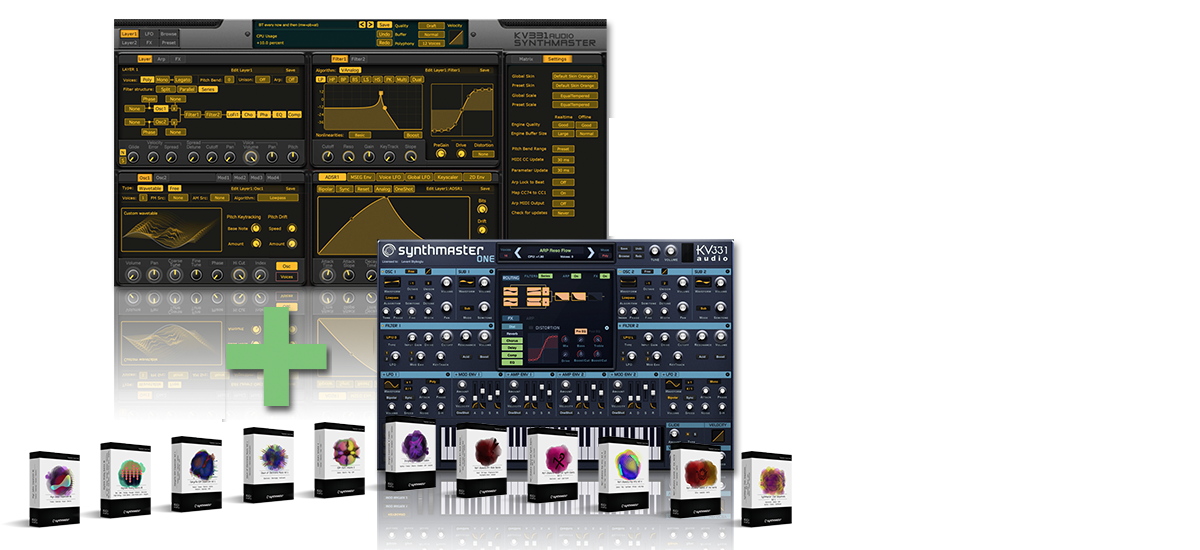Open the Polyphony 12 Voices dropdown
Screen dimensions: 1200x550
coord(431,43)
